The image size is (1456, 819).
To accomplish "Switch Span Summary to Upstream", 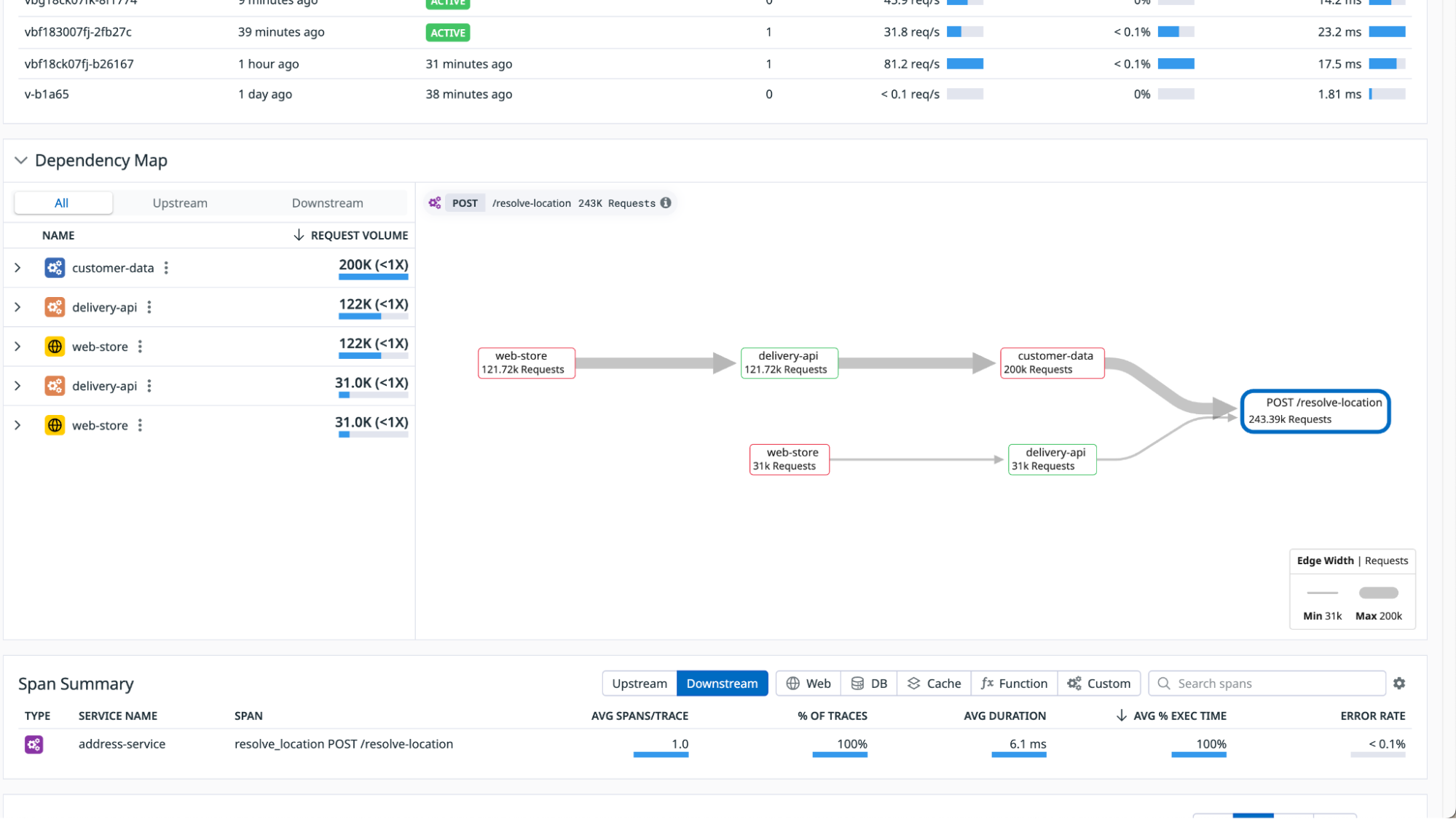I will click(x=640, y=683).
